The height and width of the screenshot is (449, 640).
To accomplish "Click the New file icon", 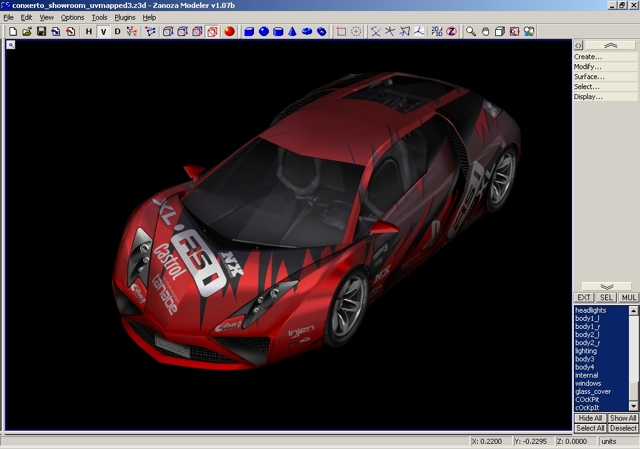I will click(12, 31).
